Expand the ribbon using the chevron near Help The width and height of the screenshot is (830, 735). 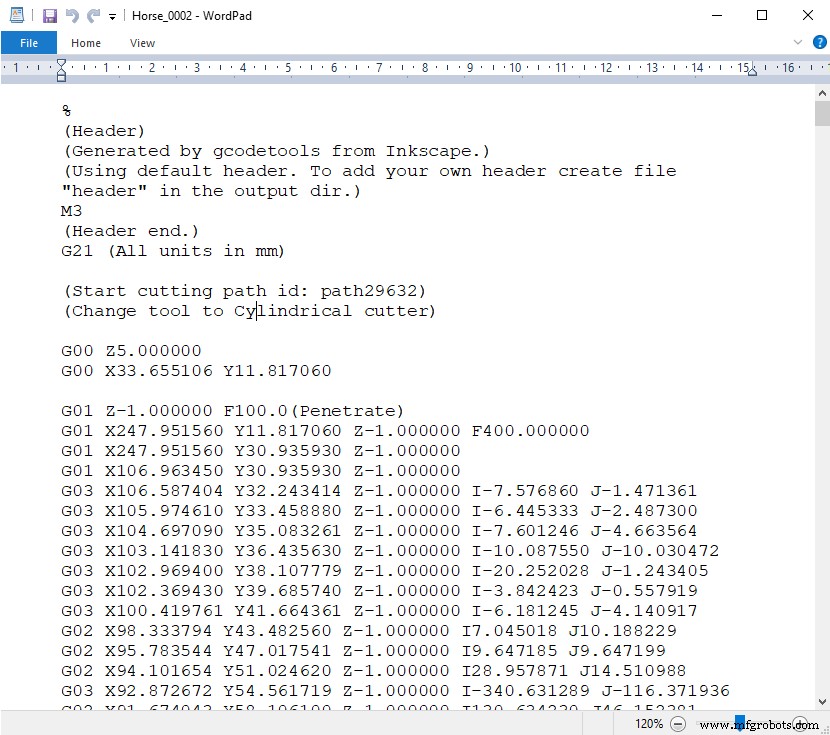[797, 42]
